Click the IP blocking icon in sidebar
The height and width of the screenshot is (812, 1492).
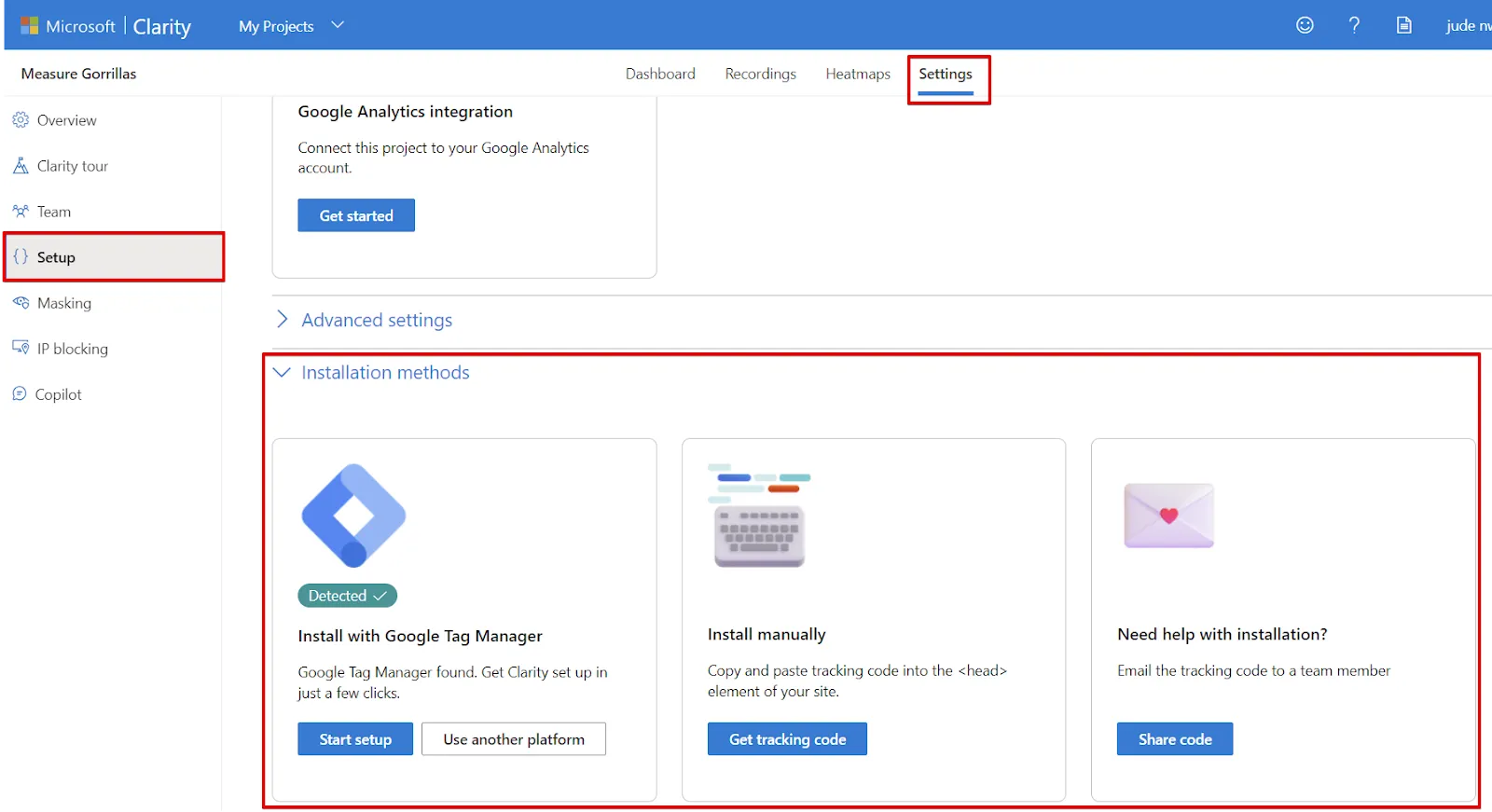pos(21,348)
